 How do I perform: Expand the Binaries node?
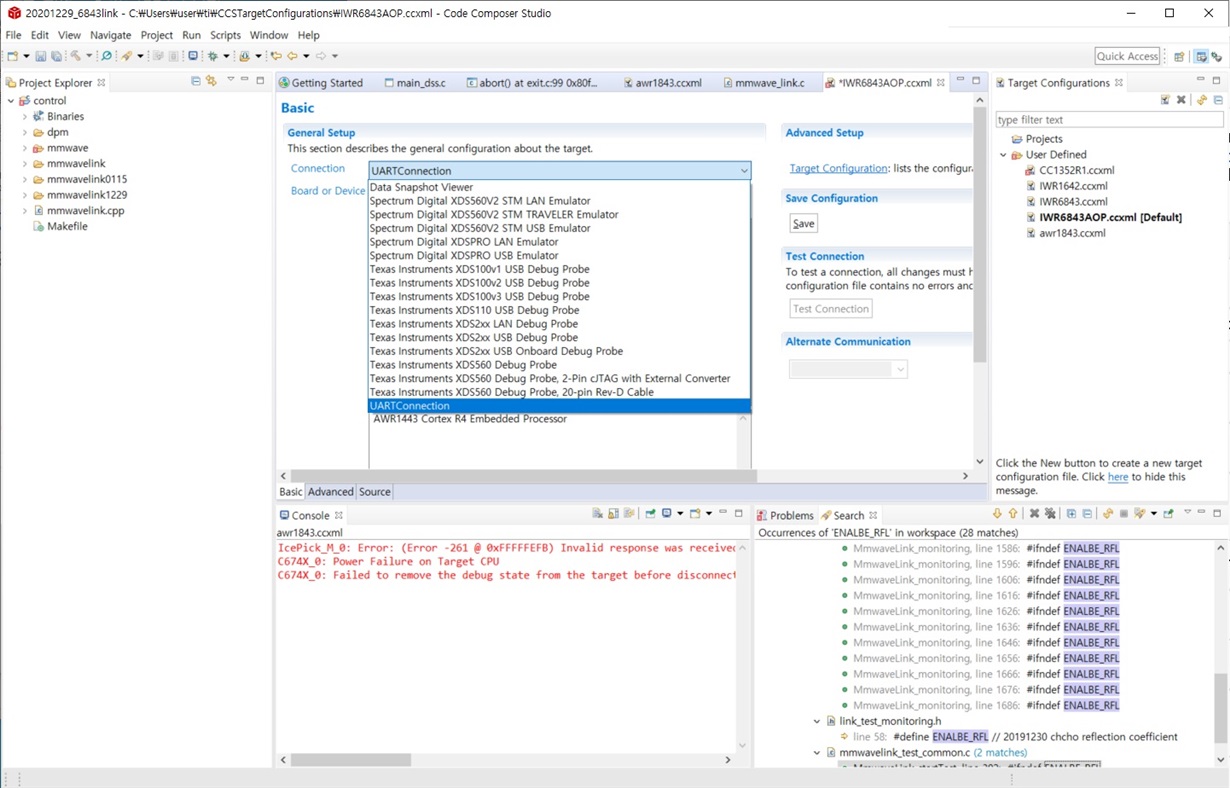(x=25, y=117)
